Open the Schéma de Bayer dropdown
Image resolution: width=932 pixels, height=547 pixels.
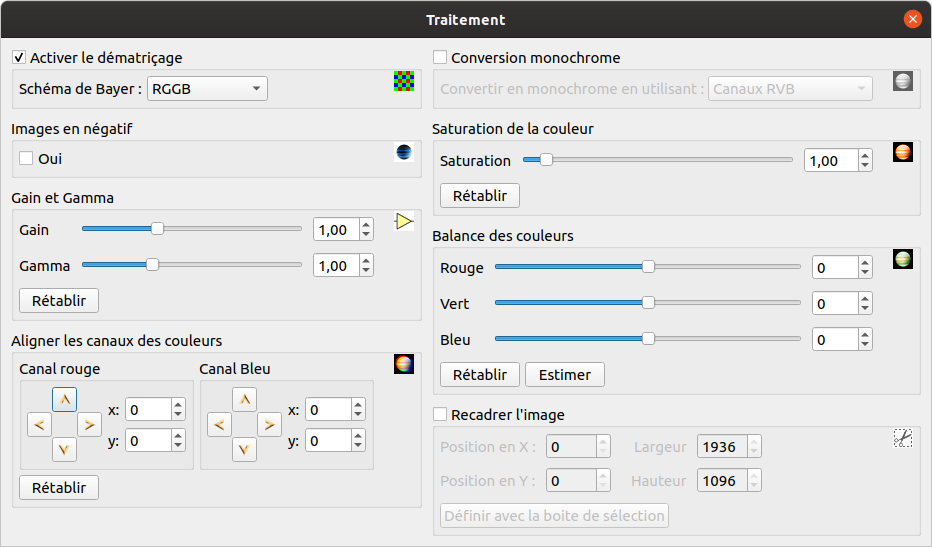point(207,89)
